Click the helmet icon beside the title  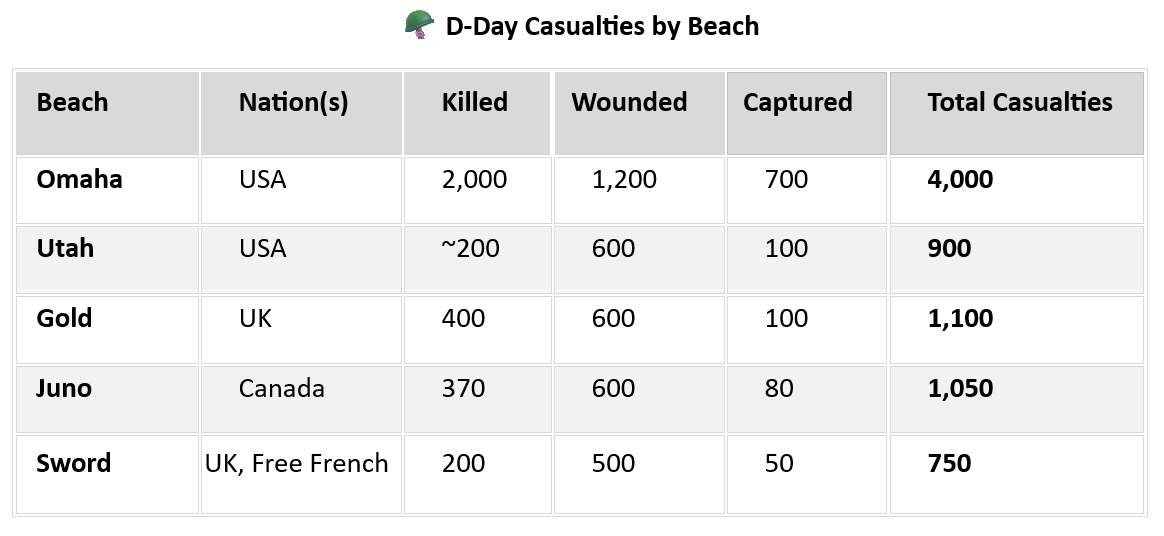[420, 25]
